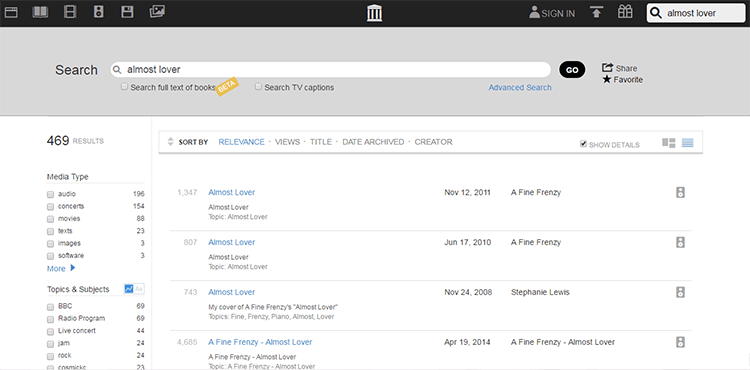Screen dimensions: 750x370
Task: Open the Audio speaker icon in top bar
Action: pos(99,12)
